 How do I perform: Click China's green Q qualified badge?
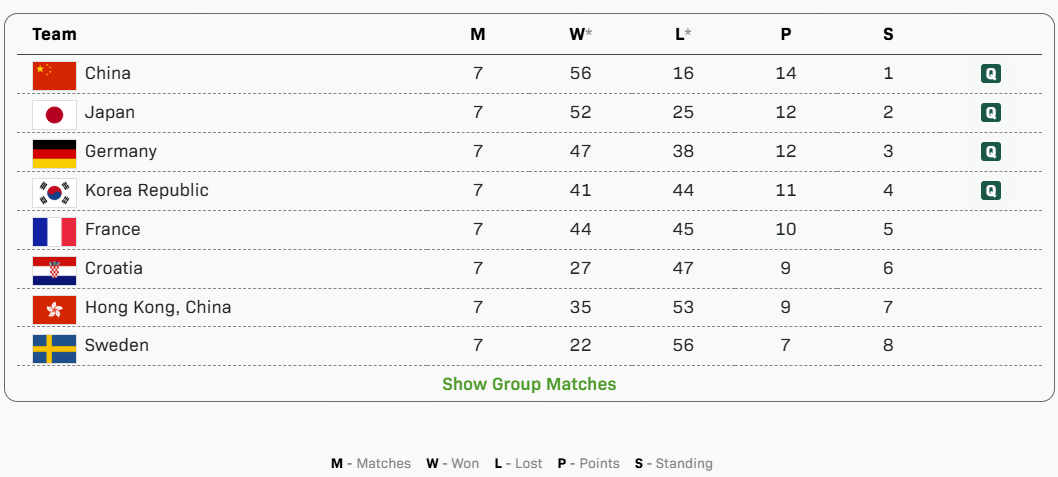click(x=990, y=74)
